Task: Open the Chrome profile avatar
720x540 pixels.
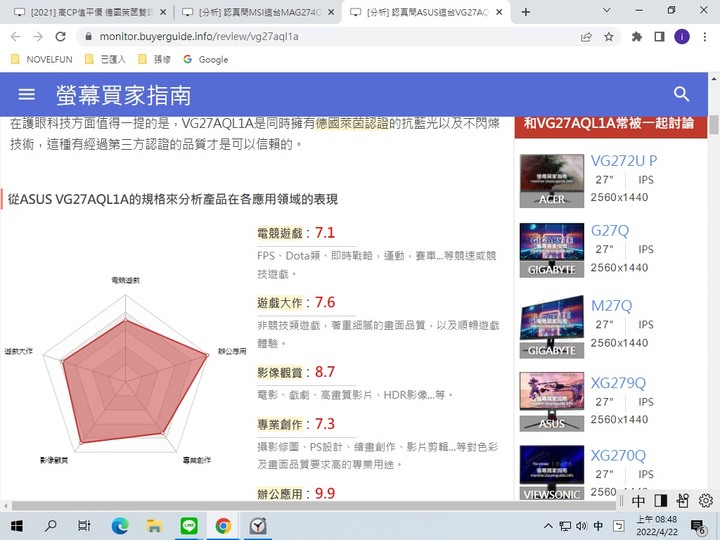Action: 682,37
